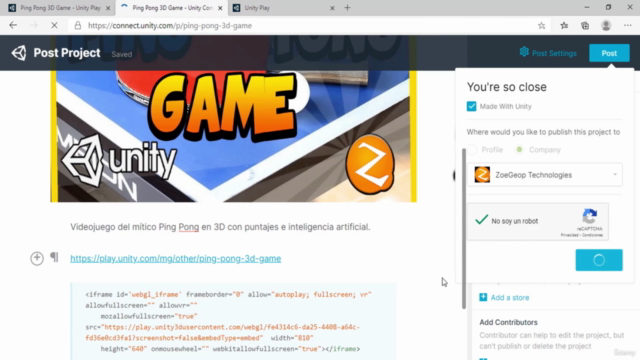Screen dimensions: 640x360
Task: Click the popup panel vertical scrollbar
Action: click(464, 229)
